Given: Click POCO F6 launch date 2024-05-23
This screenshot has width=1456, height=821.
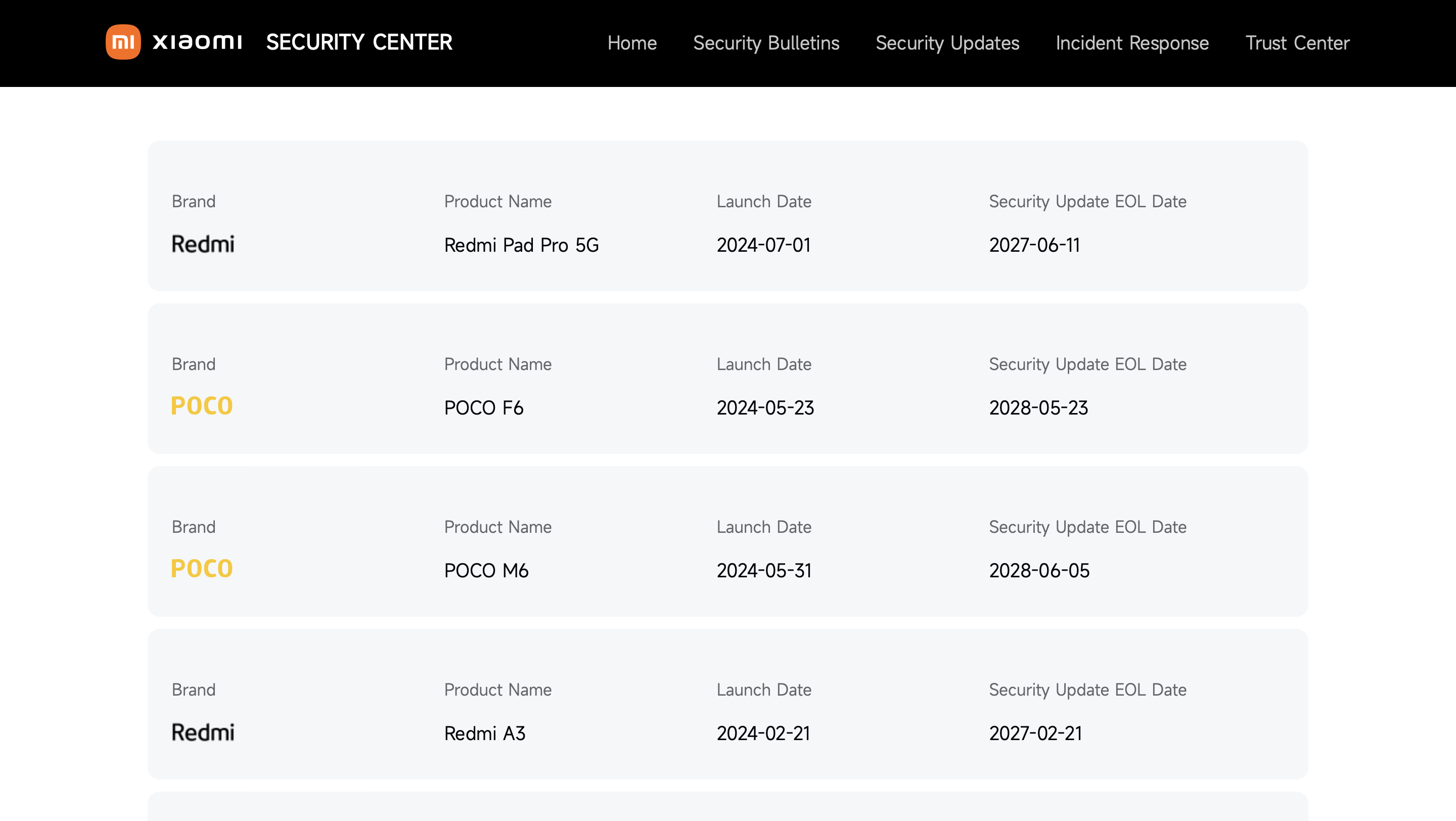Looking at the screenshot, I should [765, 408].
